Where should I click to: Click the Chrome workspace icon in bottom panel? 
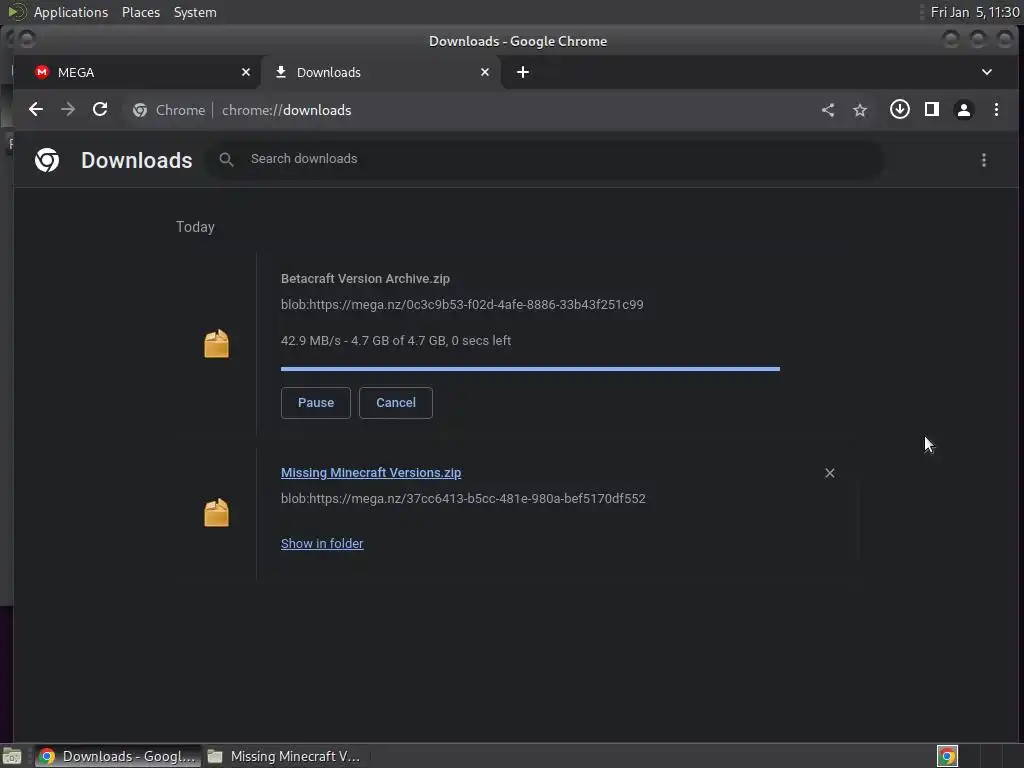coord(947,756)
